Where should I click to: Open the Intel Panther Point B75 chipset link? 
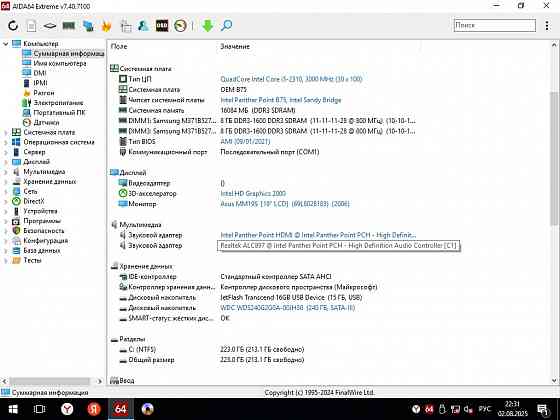(x=281, y=100)
